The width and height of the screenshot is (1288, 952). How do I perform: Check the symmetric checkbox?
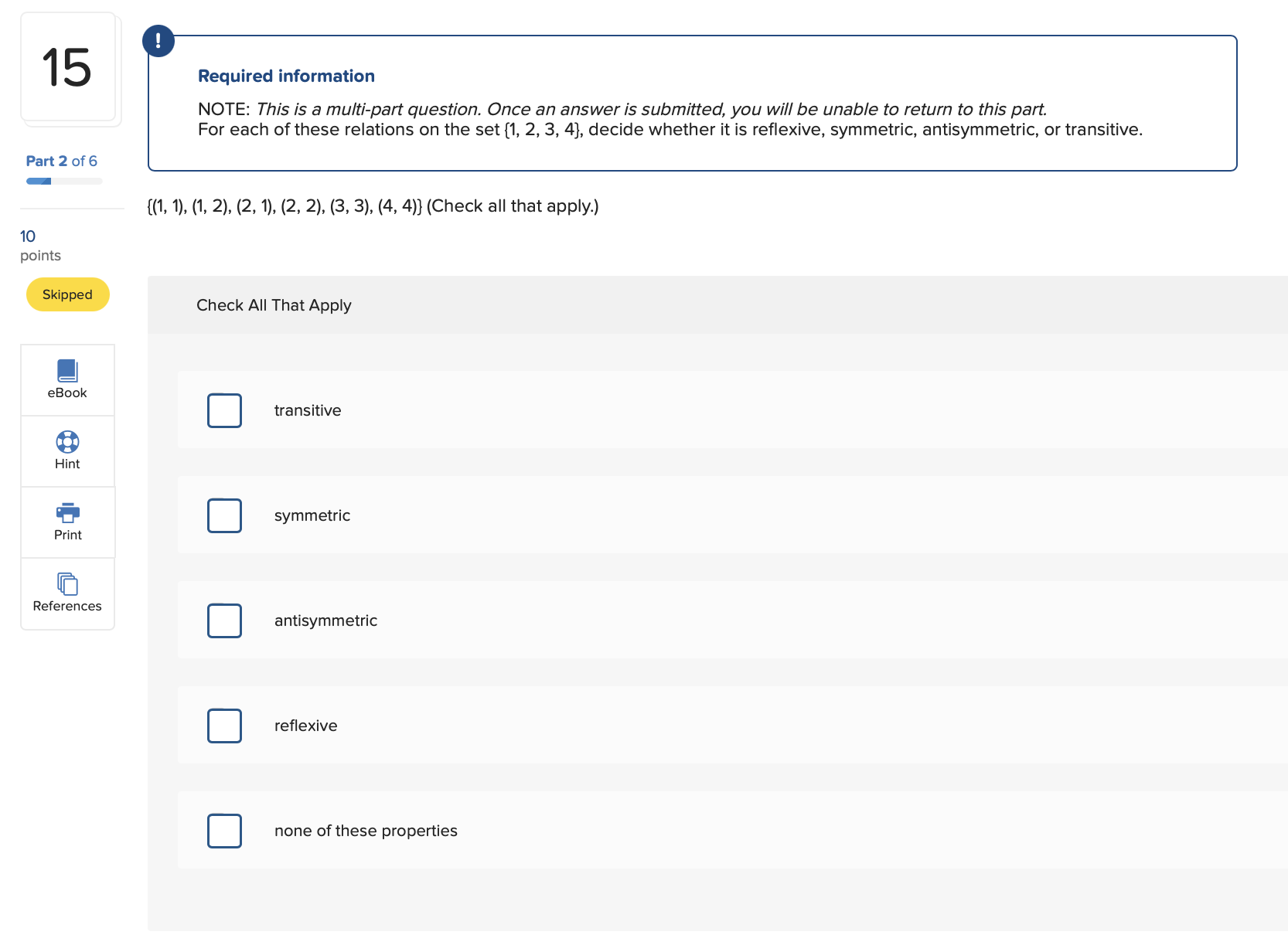[224, 515]
